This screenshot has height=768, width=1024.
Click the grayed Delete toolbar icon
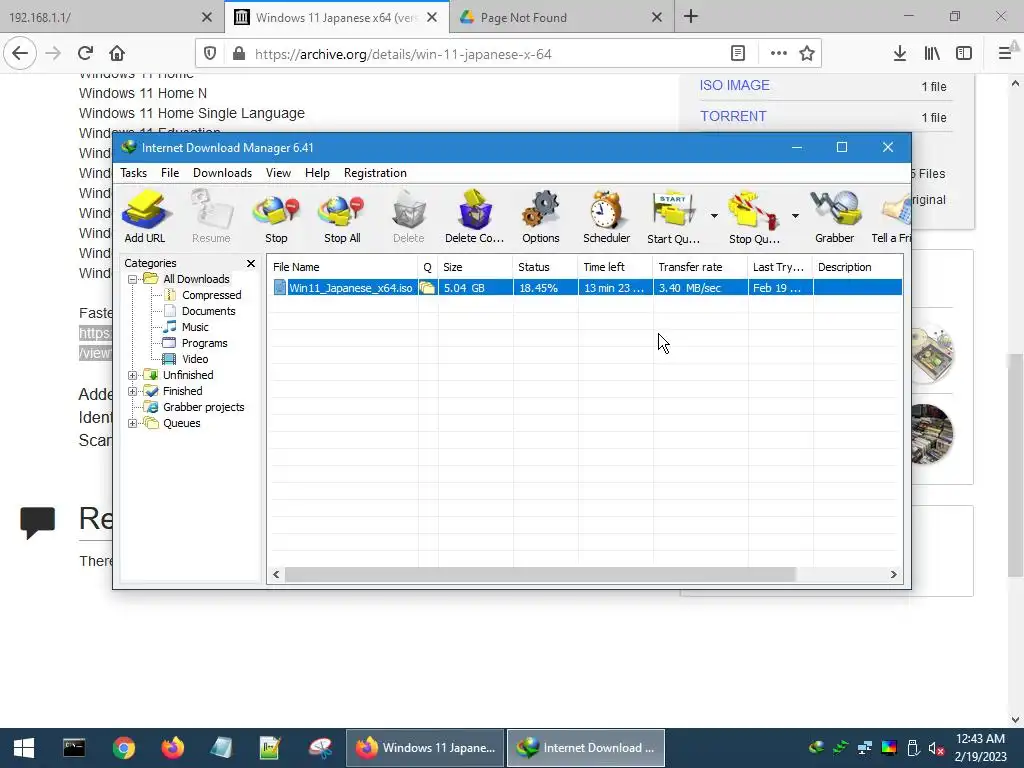(409, 217)
